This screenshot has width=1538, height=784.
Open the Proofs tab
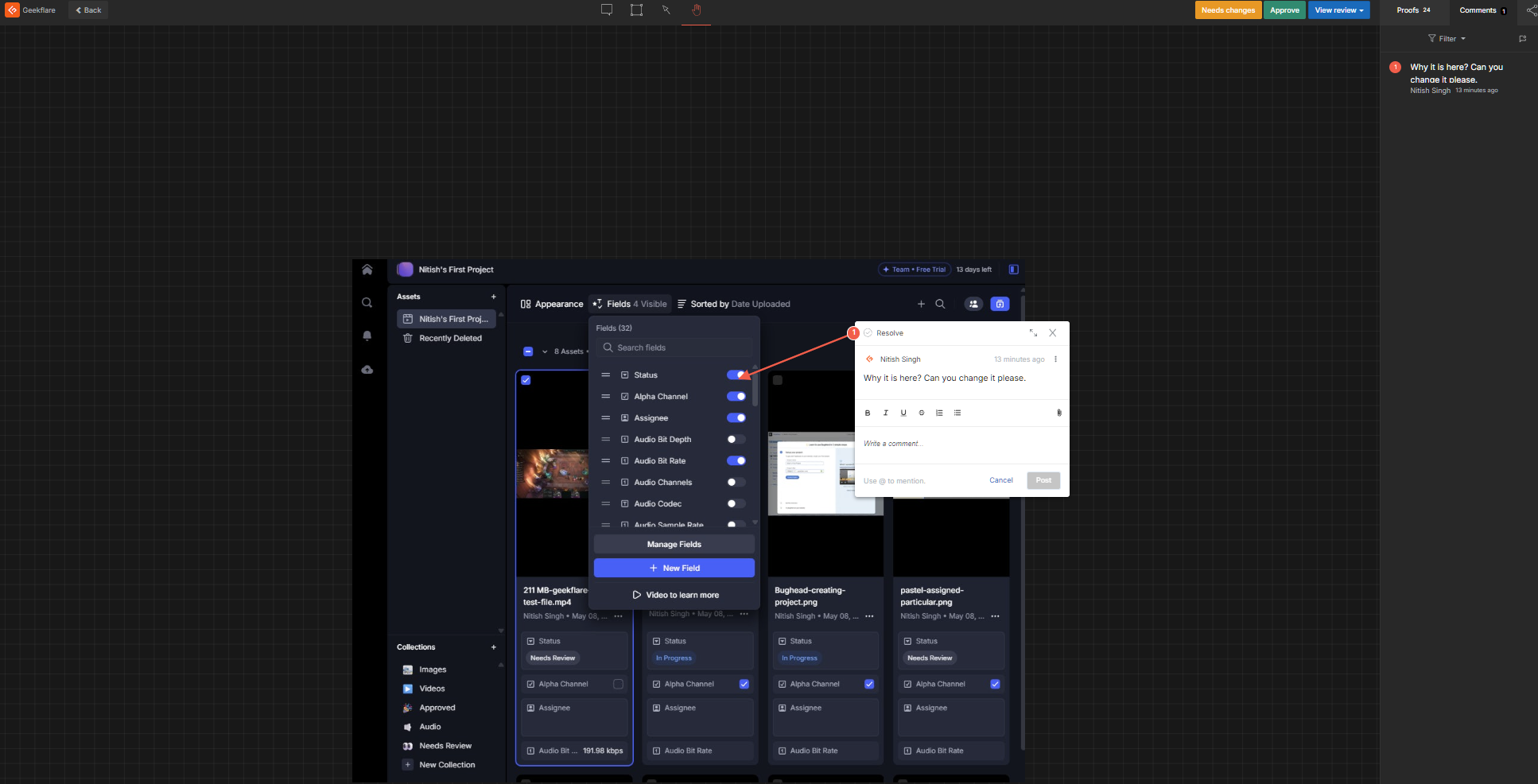(1413, 10)
